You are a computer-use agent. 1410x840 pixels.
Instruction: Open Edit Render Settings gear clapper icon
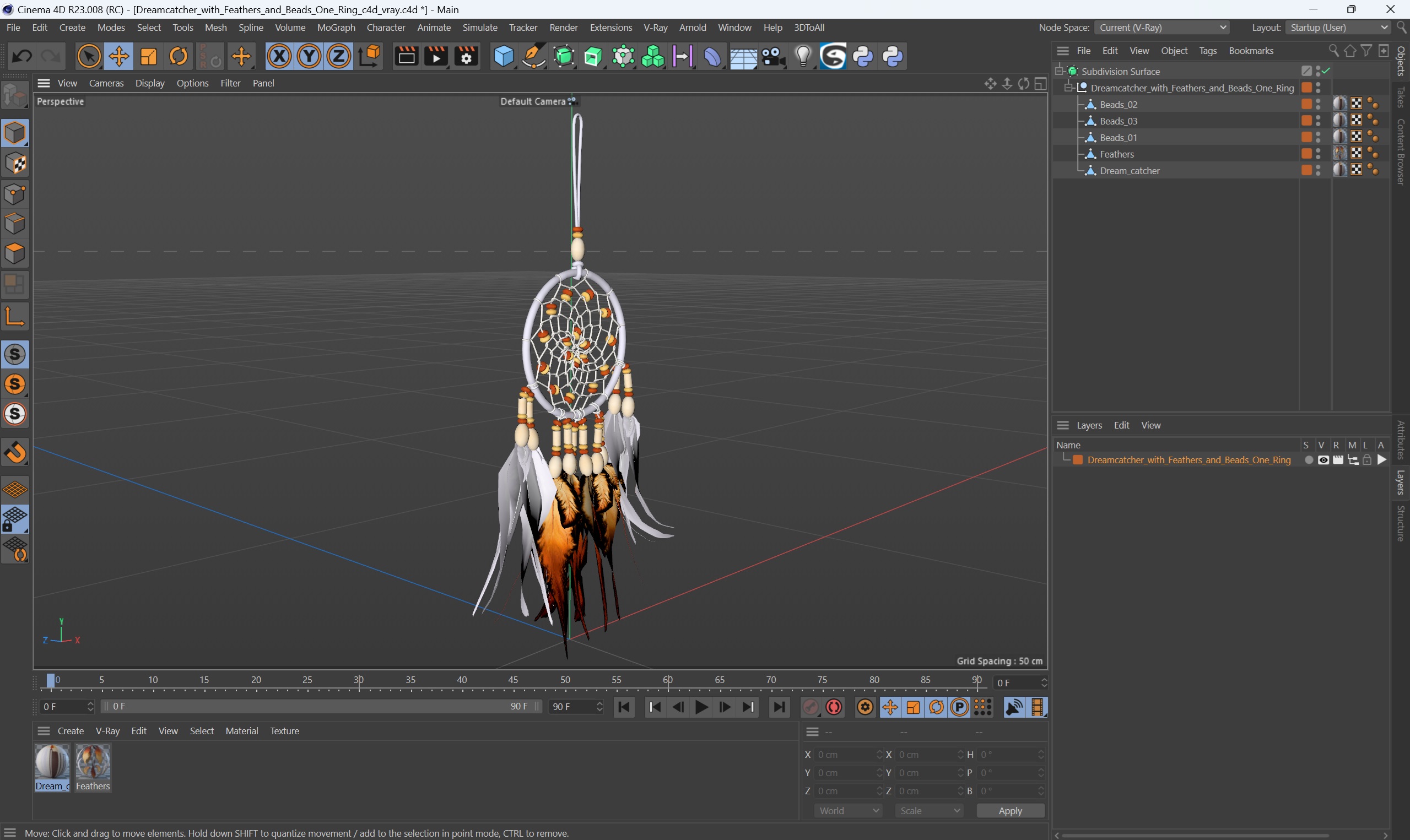(466, 57)
